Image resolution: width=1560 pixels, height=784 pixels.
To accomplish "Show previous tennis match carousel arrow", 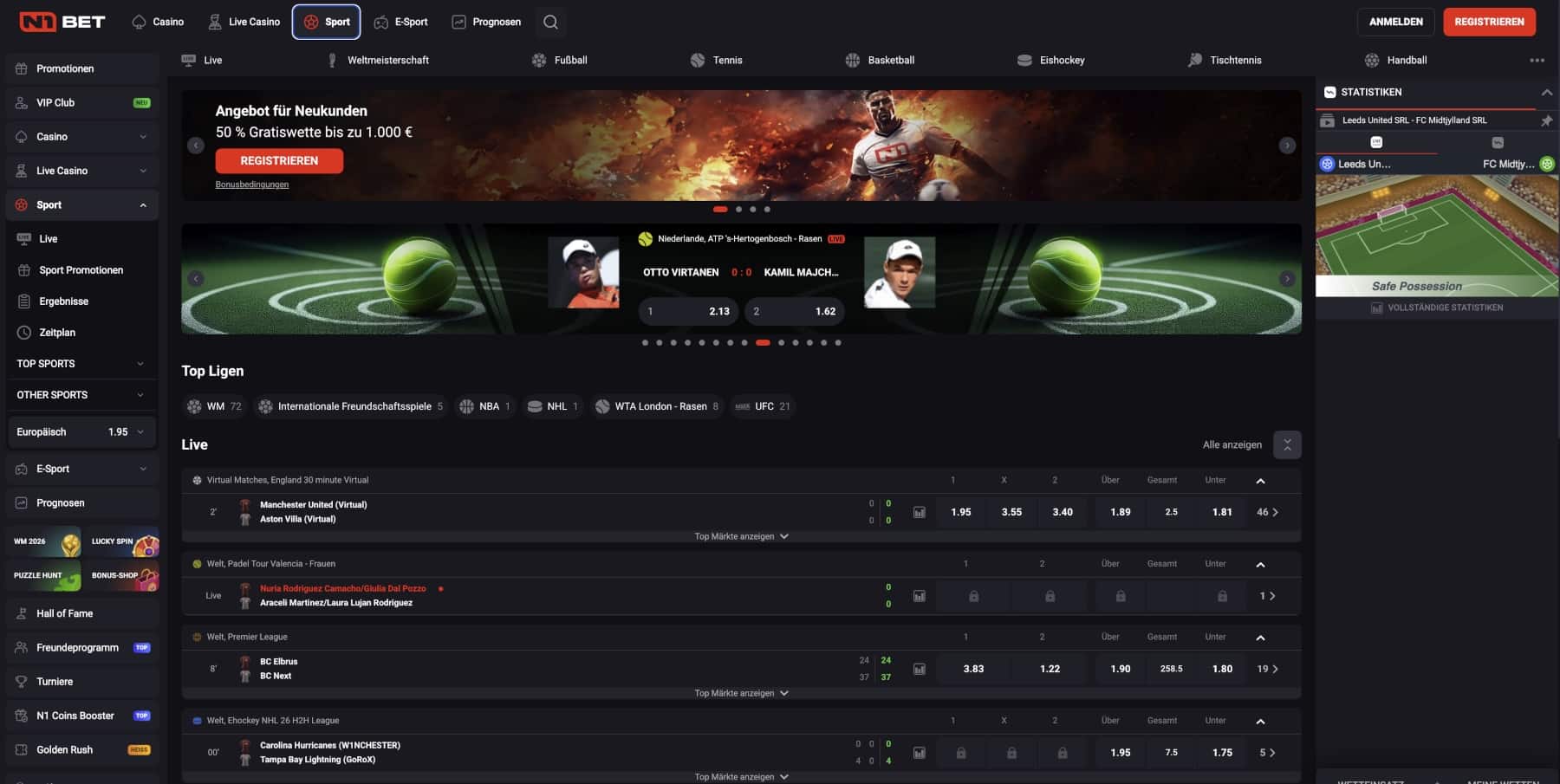I will click(x=196, y=279).
